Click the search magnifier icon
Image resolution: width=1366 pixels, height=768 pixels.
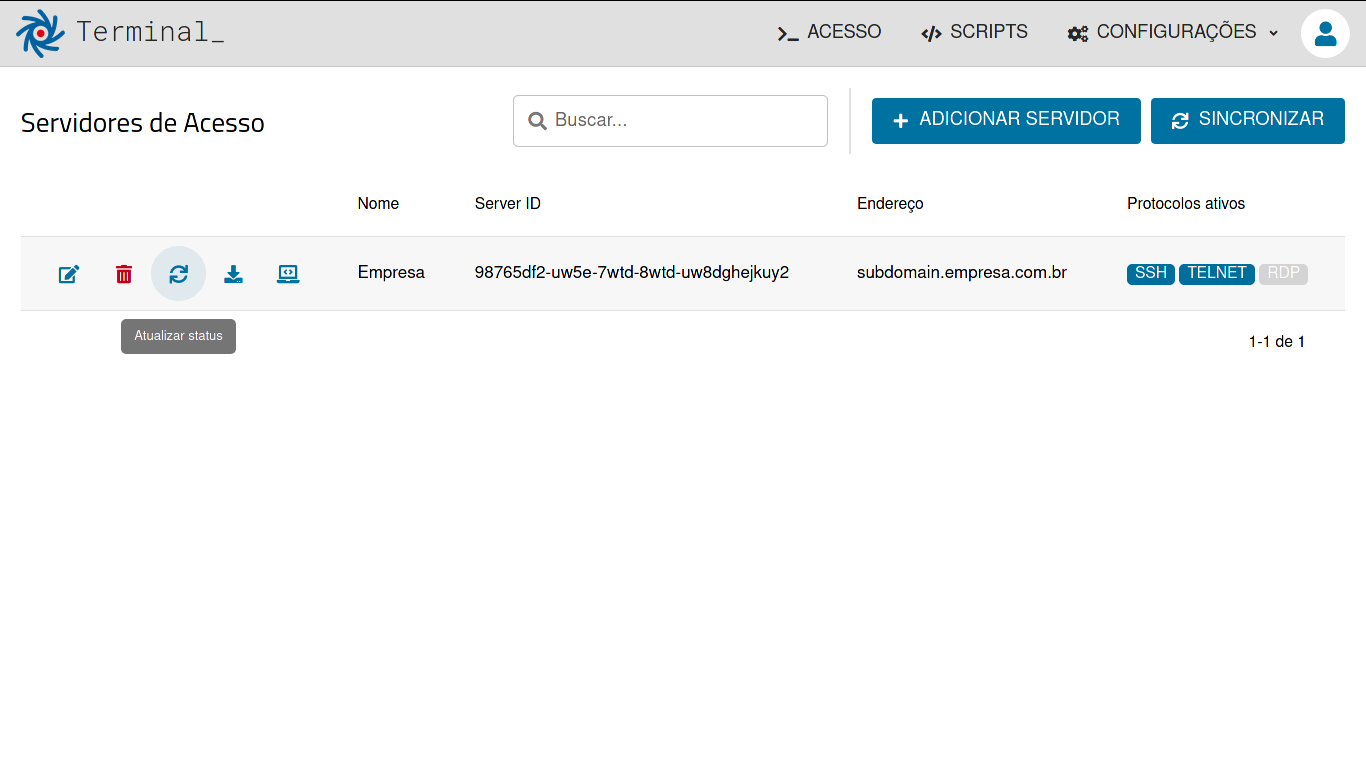(x=537, y=121)
